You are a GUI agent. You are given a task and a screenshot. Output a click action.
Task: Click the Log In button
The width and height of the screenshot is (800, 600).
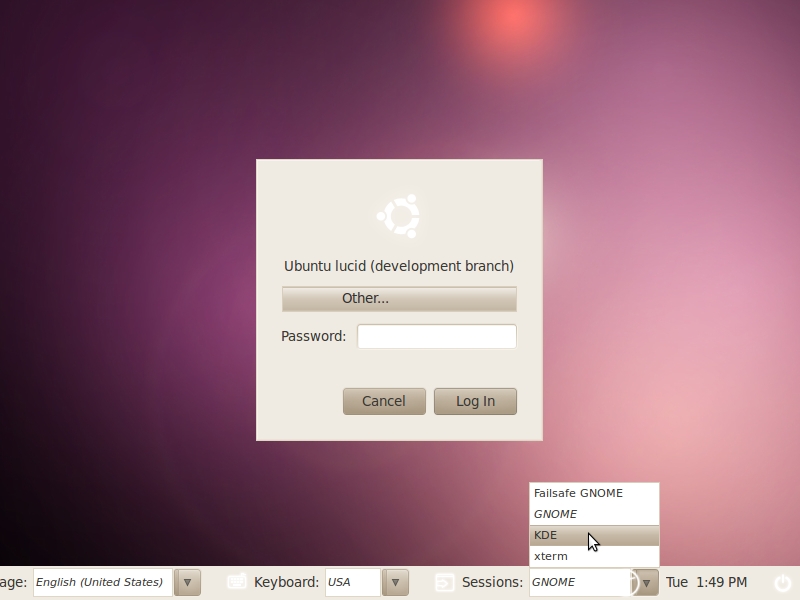[476, 402]
